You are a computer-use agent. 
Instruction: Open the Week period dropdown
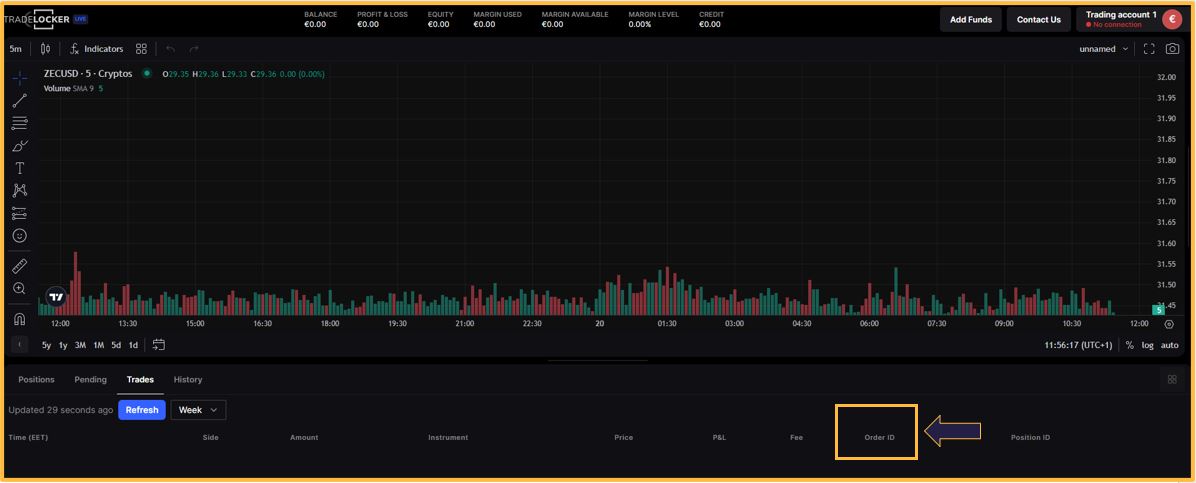pos(198,410)
